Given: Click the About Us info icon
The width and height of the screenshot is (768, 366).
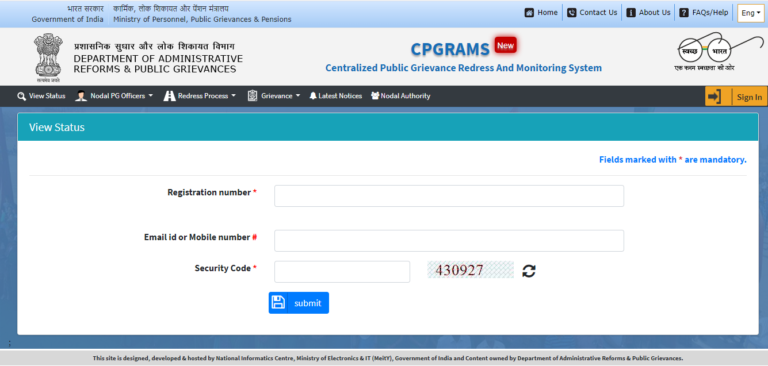Looking at the screenshot, I should pyautogui.click(x=631, y=13).
